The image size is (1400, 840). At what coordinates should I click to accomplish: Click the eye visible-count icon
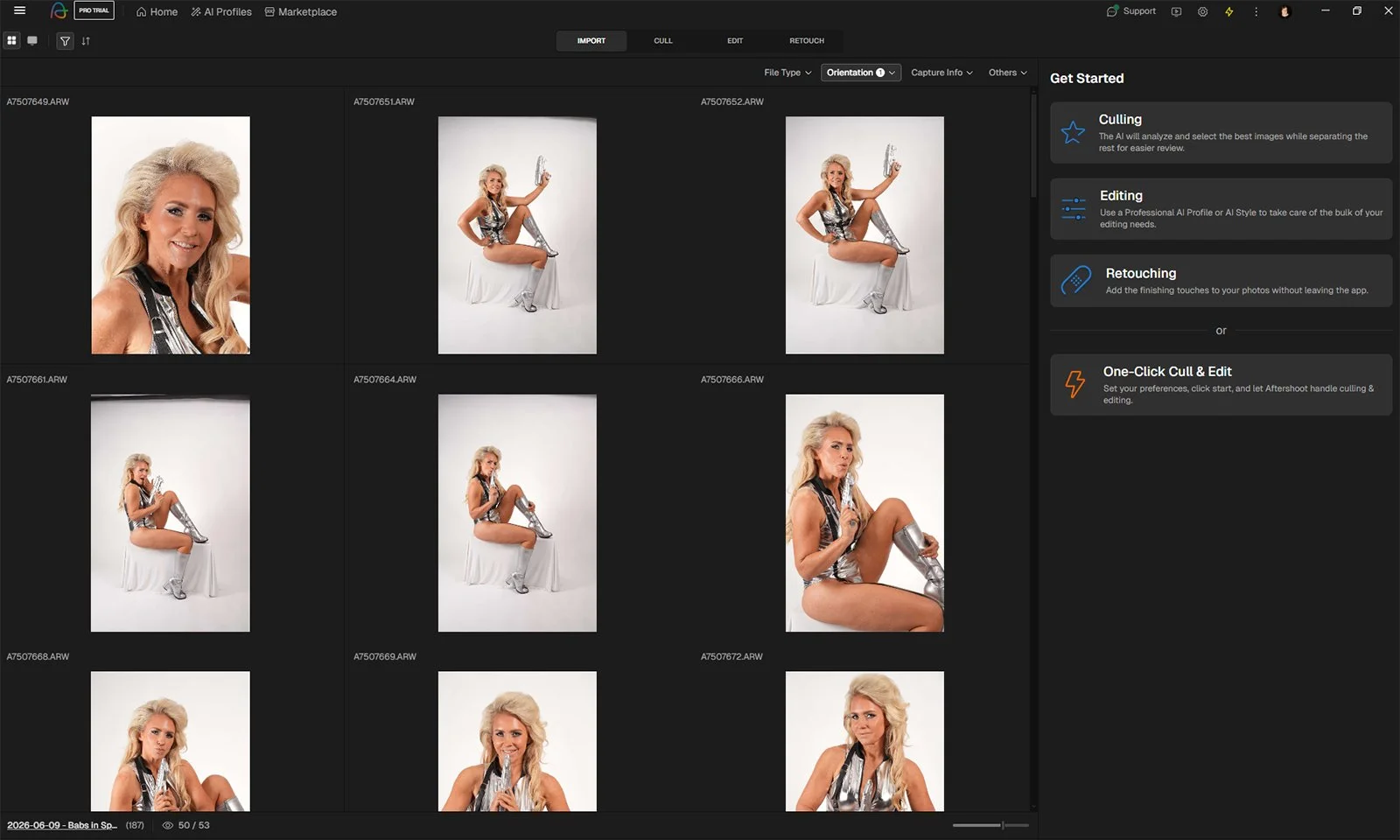tap(168, 825)
